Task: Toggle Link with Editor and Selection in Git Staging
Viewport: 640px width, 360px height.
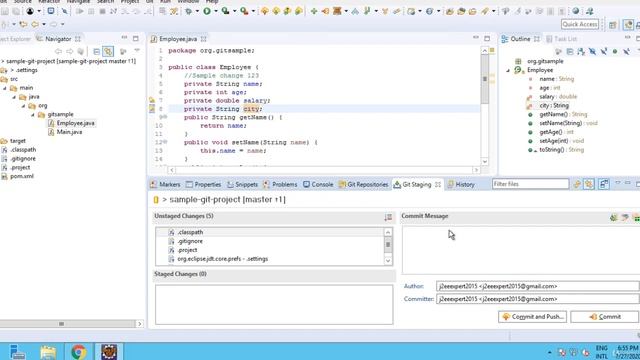Action: (589, 184)
